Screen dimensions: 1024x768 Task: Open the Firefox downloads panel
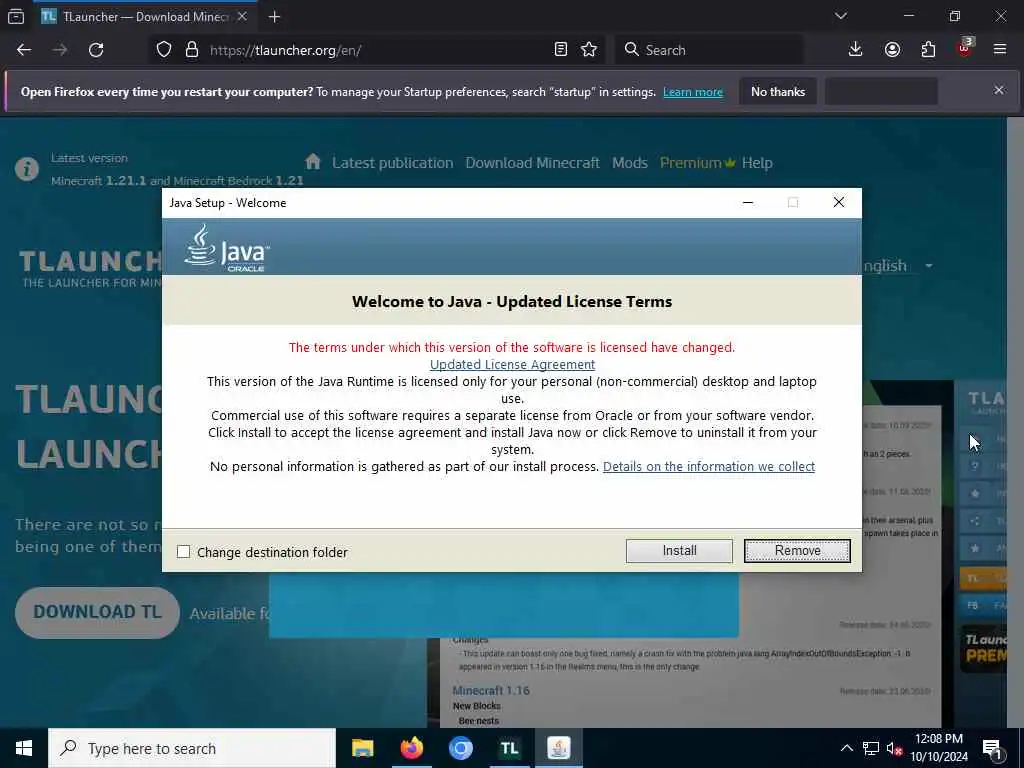856,50
